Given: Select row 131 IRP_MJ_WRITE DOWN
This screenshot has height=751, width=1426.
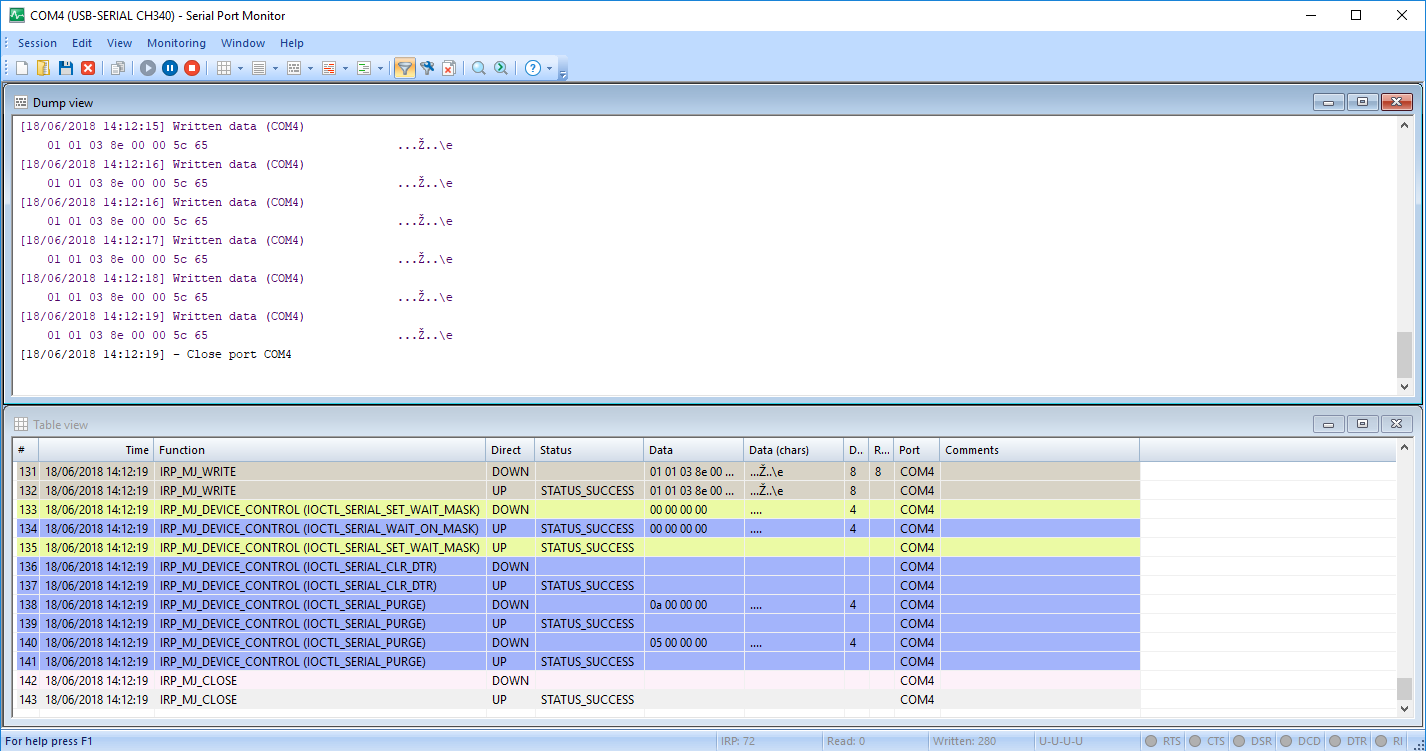Looking at the screenshot, I should coord(576,471).
